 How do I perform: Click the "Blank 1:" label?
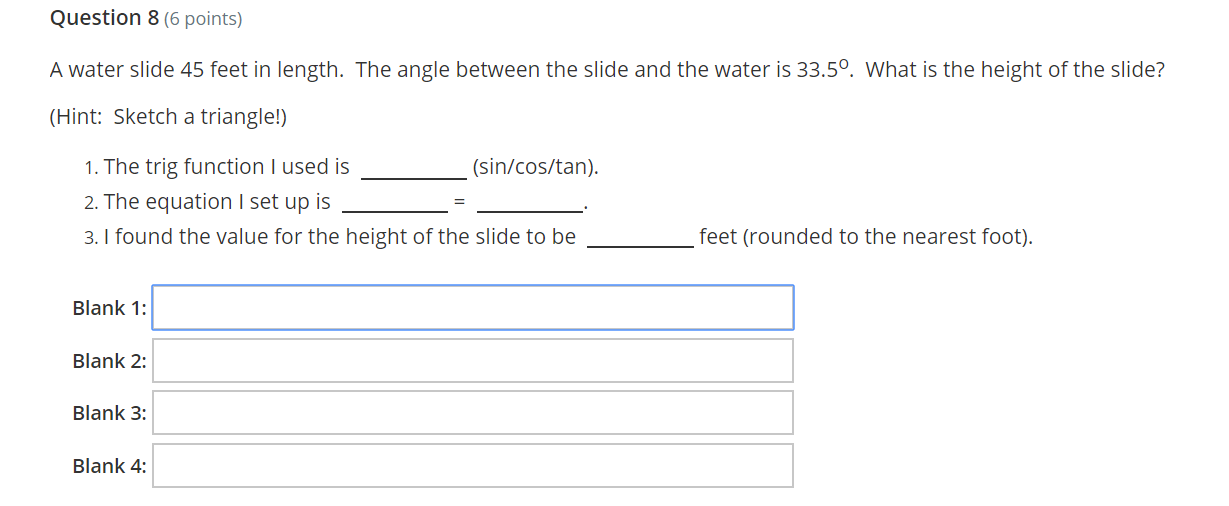[x=109, y=308]
